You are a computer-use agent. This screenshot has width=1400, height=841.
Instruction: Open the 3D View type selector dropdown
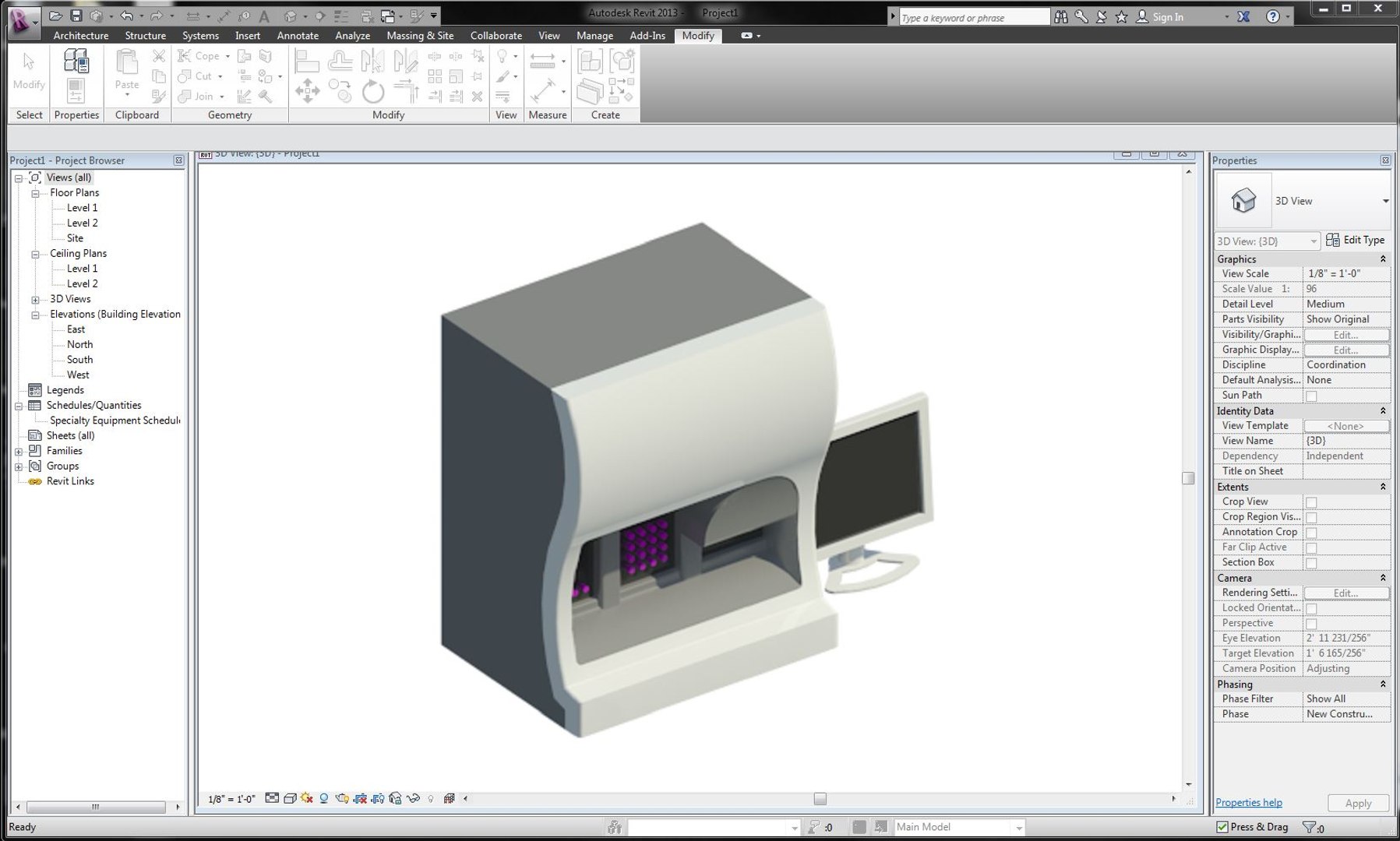[1385, 201]
